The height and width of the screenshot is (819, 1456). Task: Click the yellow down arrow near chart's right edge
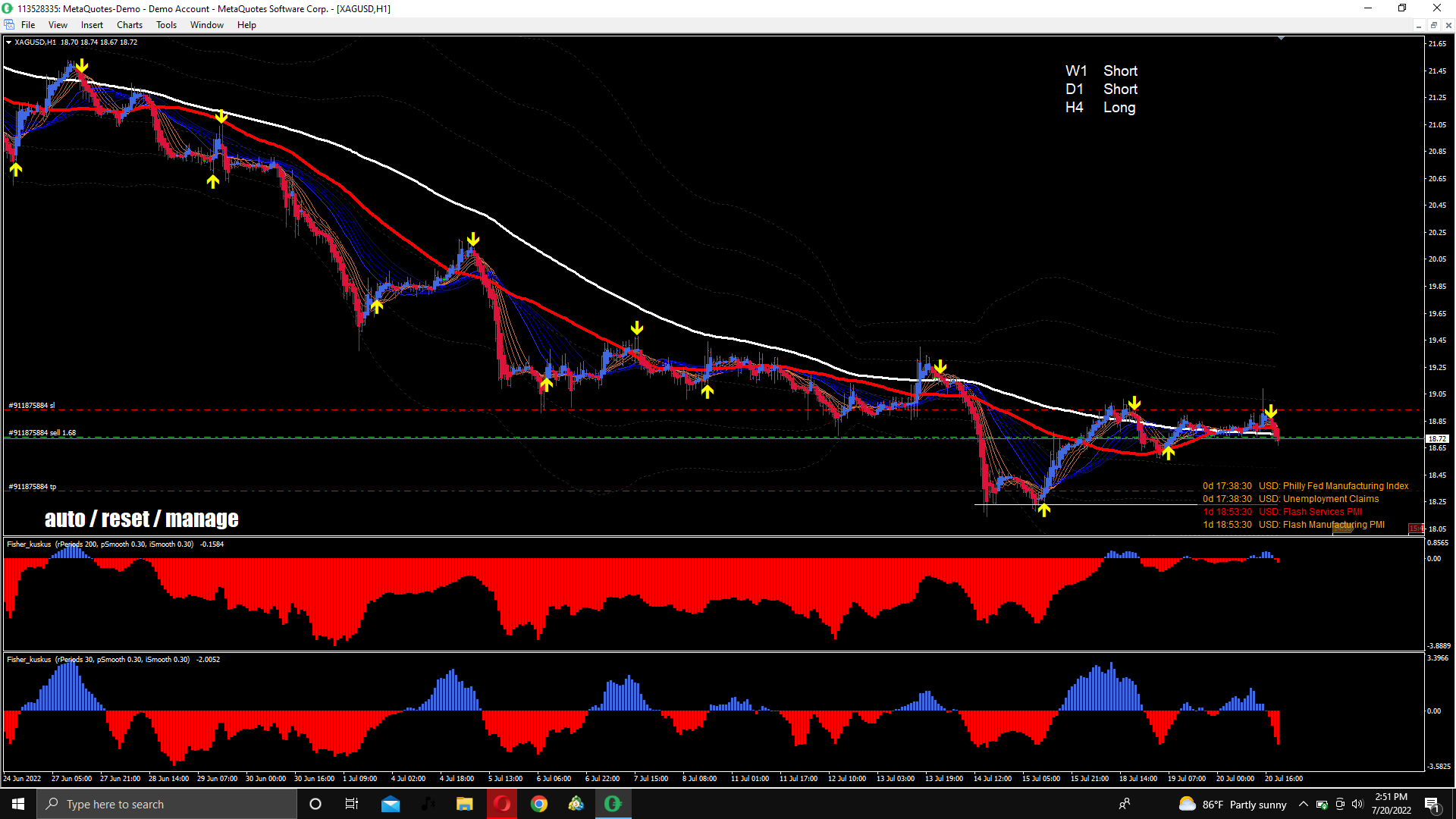(x=1271, y=412)
